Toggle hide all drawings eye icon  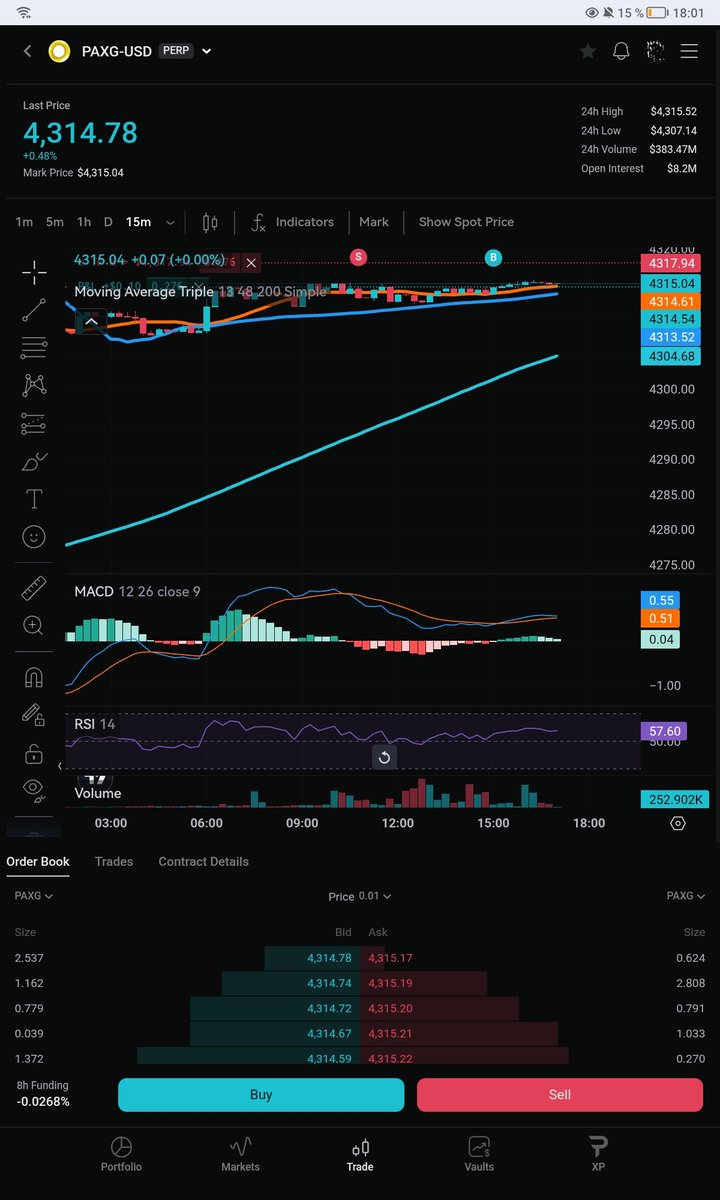pyautogui.click(x=34, y=790)
